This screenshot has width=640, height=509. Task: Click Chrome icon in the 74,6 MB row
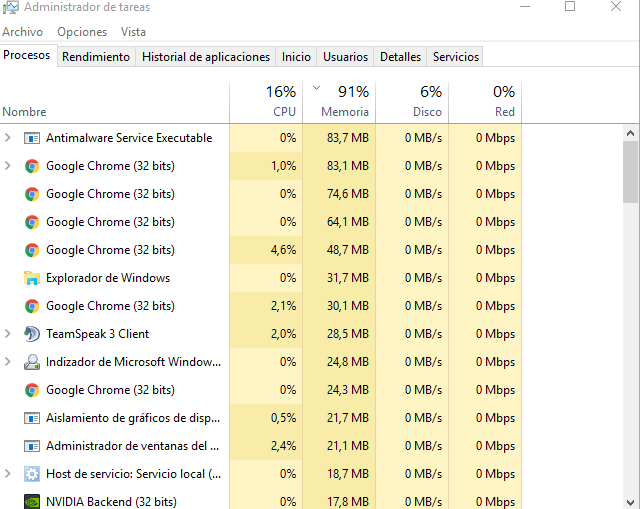(x=32, y=194)
